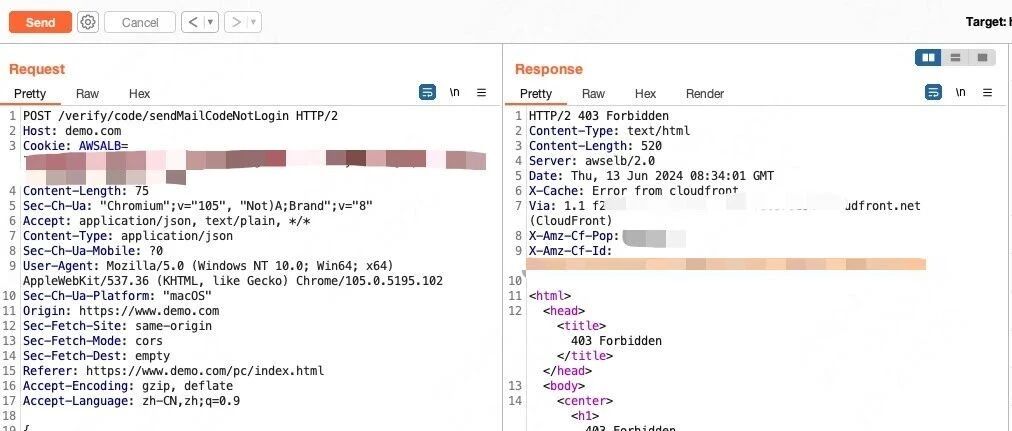1012x431 pixels.
Task: Click the <center> tag in response
Action: coord(585,401)
